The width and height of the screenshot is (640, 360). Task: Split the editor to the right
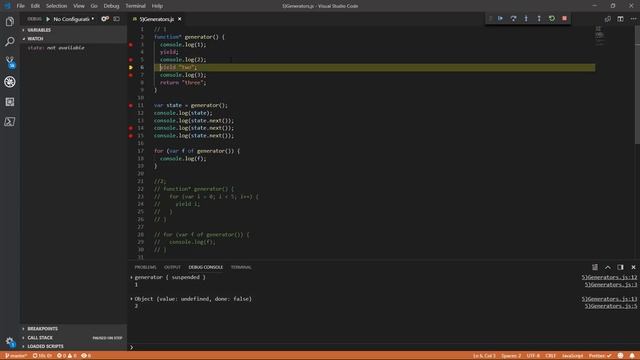(x=620, y=19)
